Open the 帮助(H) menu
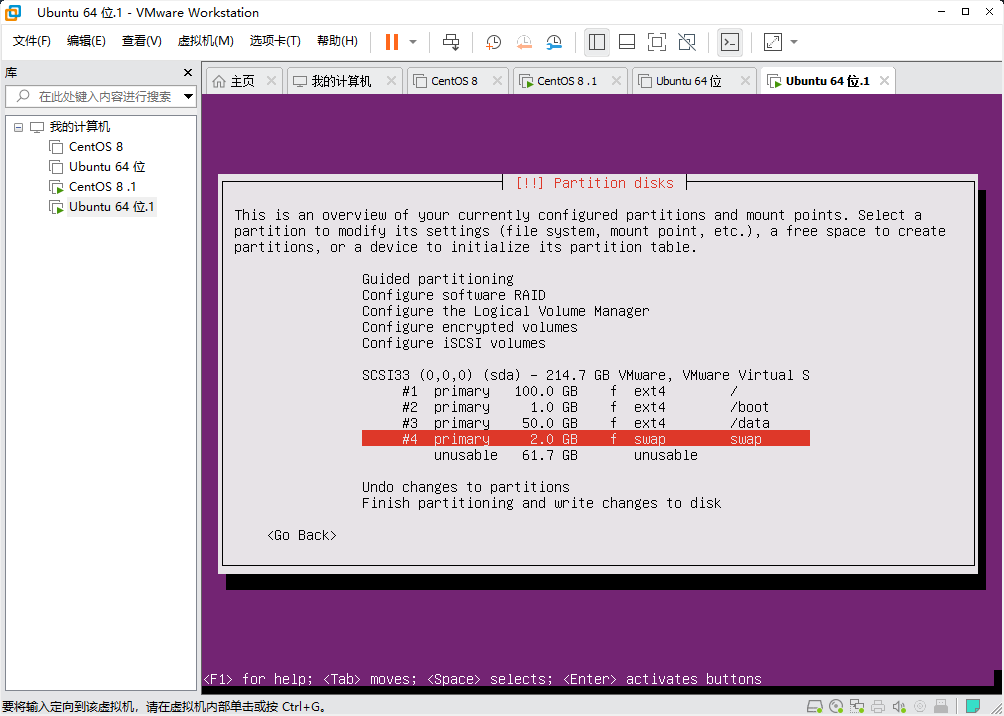Screen dimensions: 1004x716 (x=337, y=41)
